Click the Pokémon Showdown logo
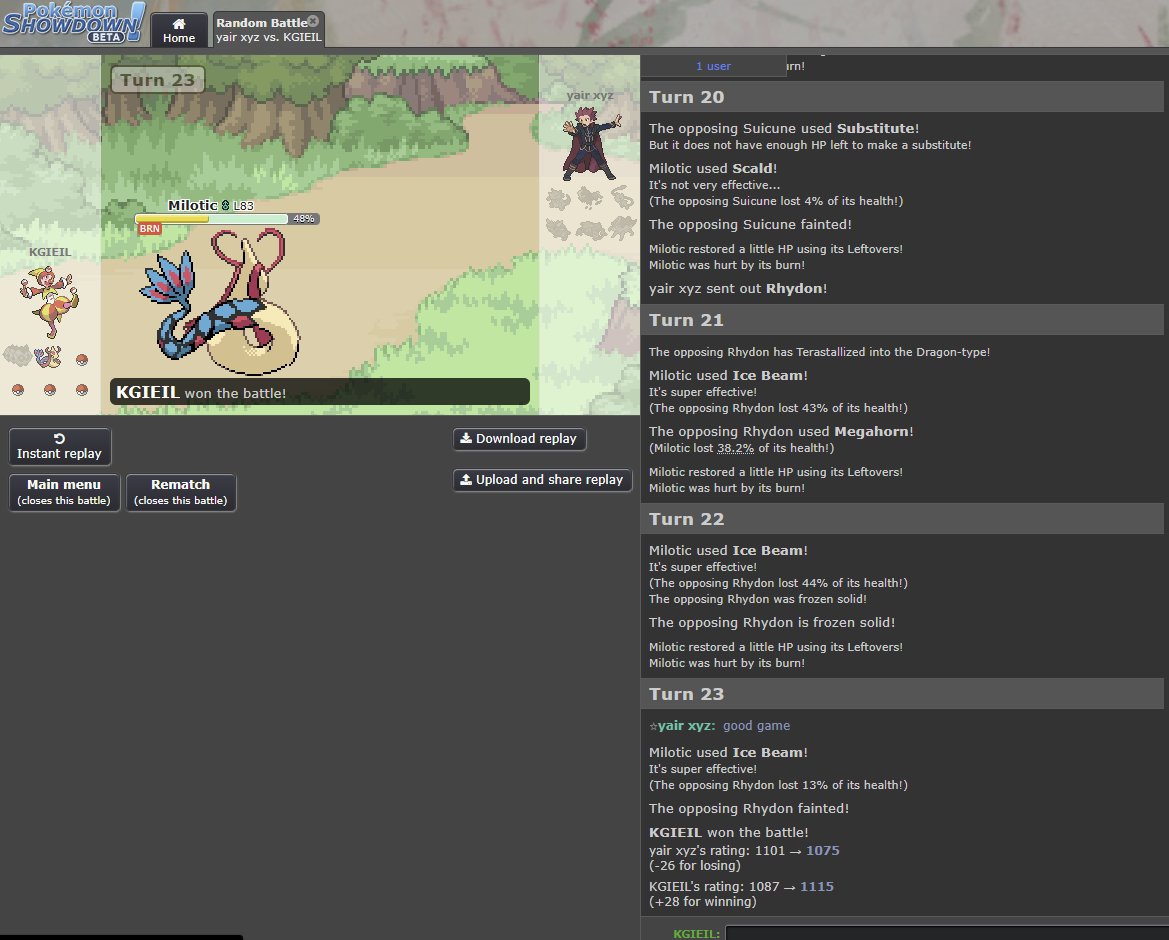 [x=73, y=22]
